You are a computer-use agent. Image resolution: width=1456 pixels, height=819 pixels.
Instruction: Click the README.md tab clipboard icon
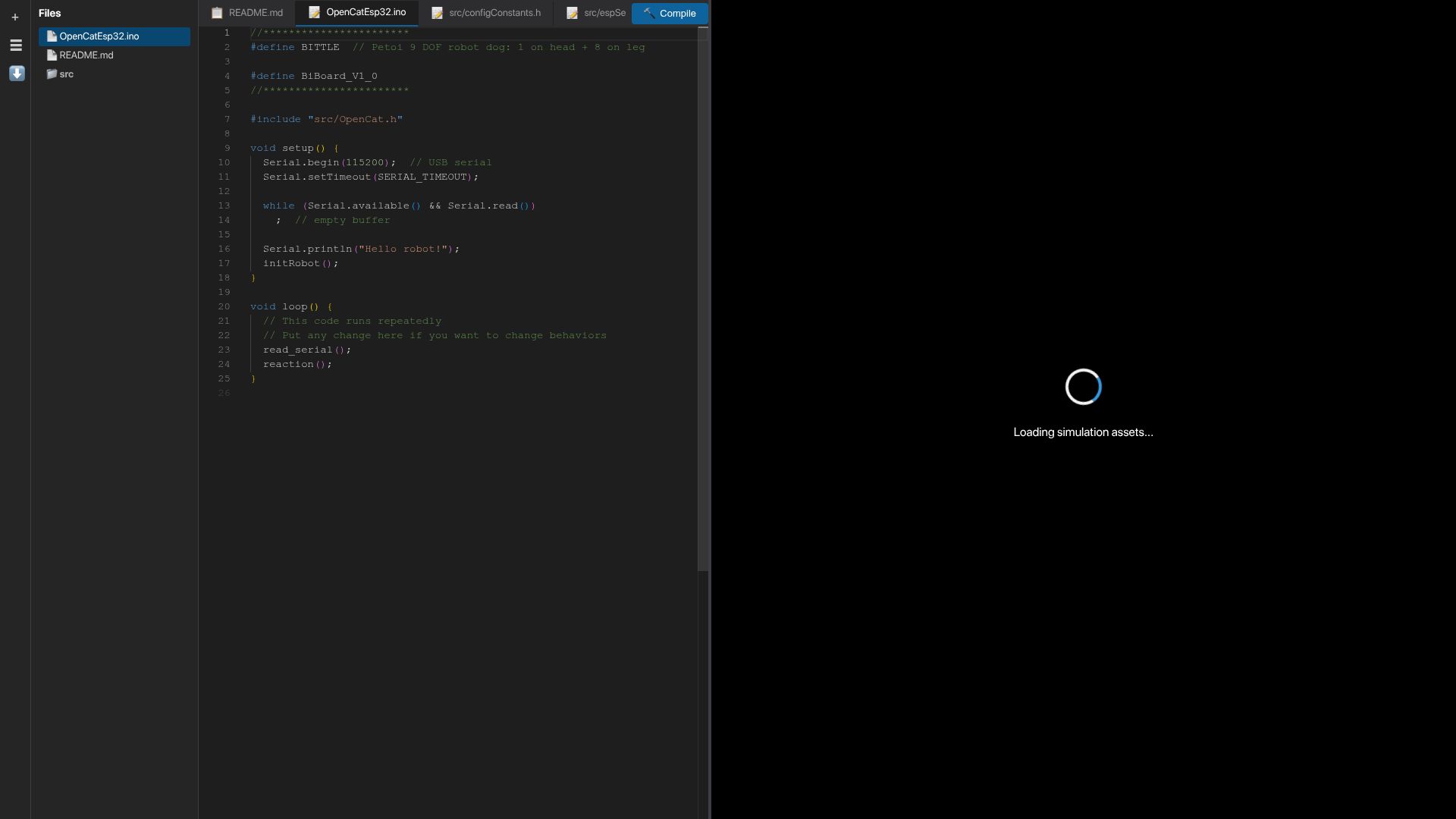(217, 13)
